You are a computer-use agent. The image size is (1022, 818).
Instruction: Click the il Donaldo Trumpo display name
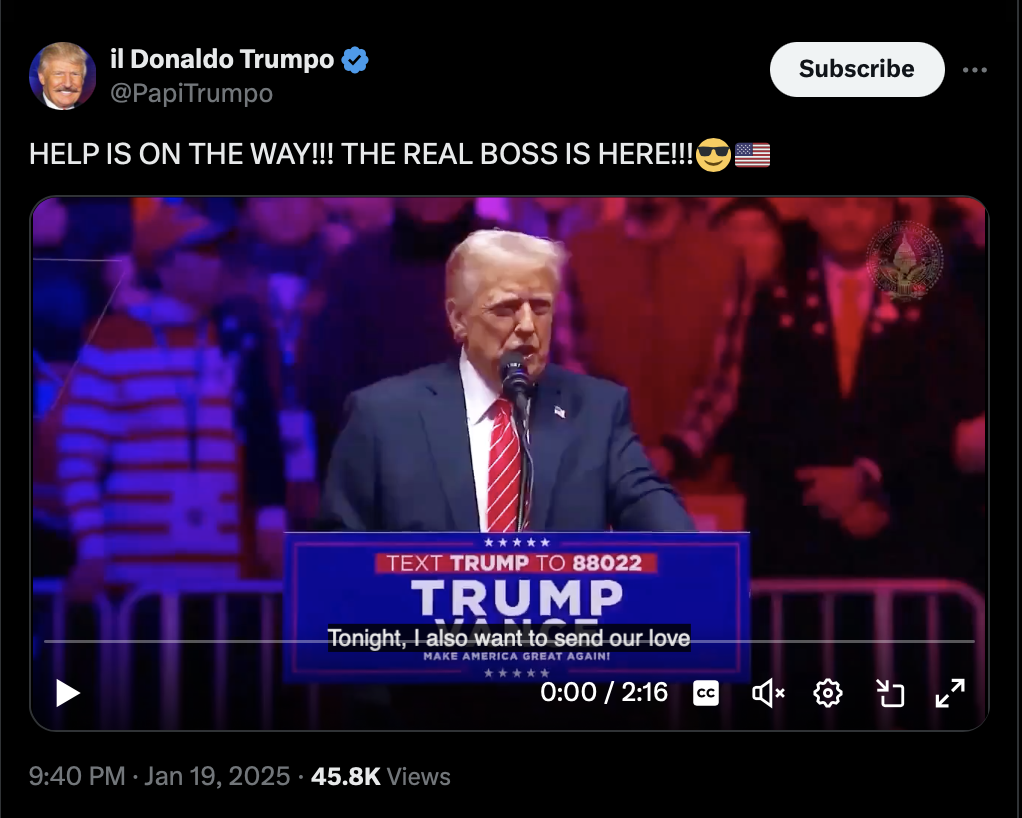[x=222, y=59]
